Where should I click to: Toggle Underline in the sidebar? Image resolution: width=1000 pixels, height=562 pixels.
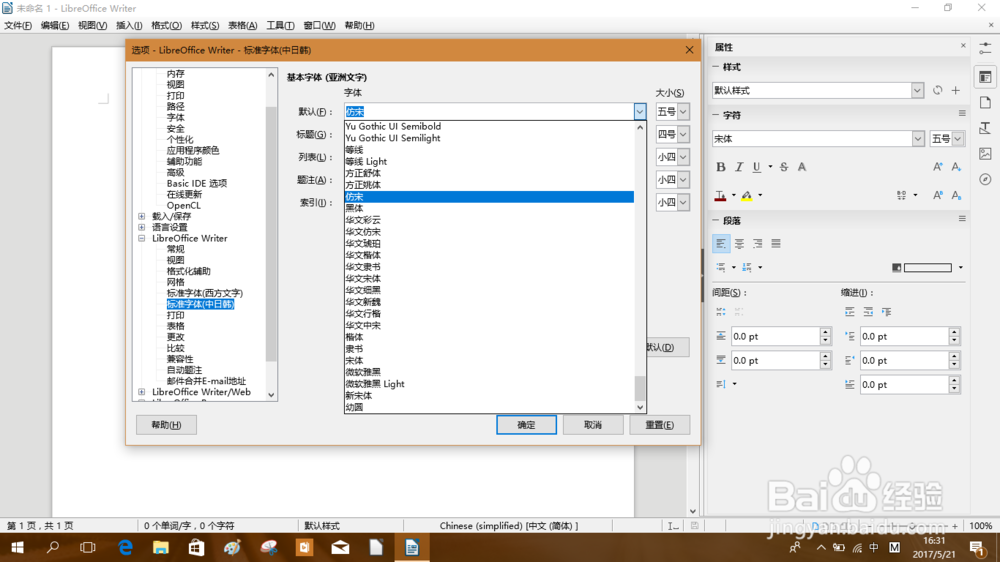tap(756, 167)
